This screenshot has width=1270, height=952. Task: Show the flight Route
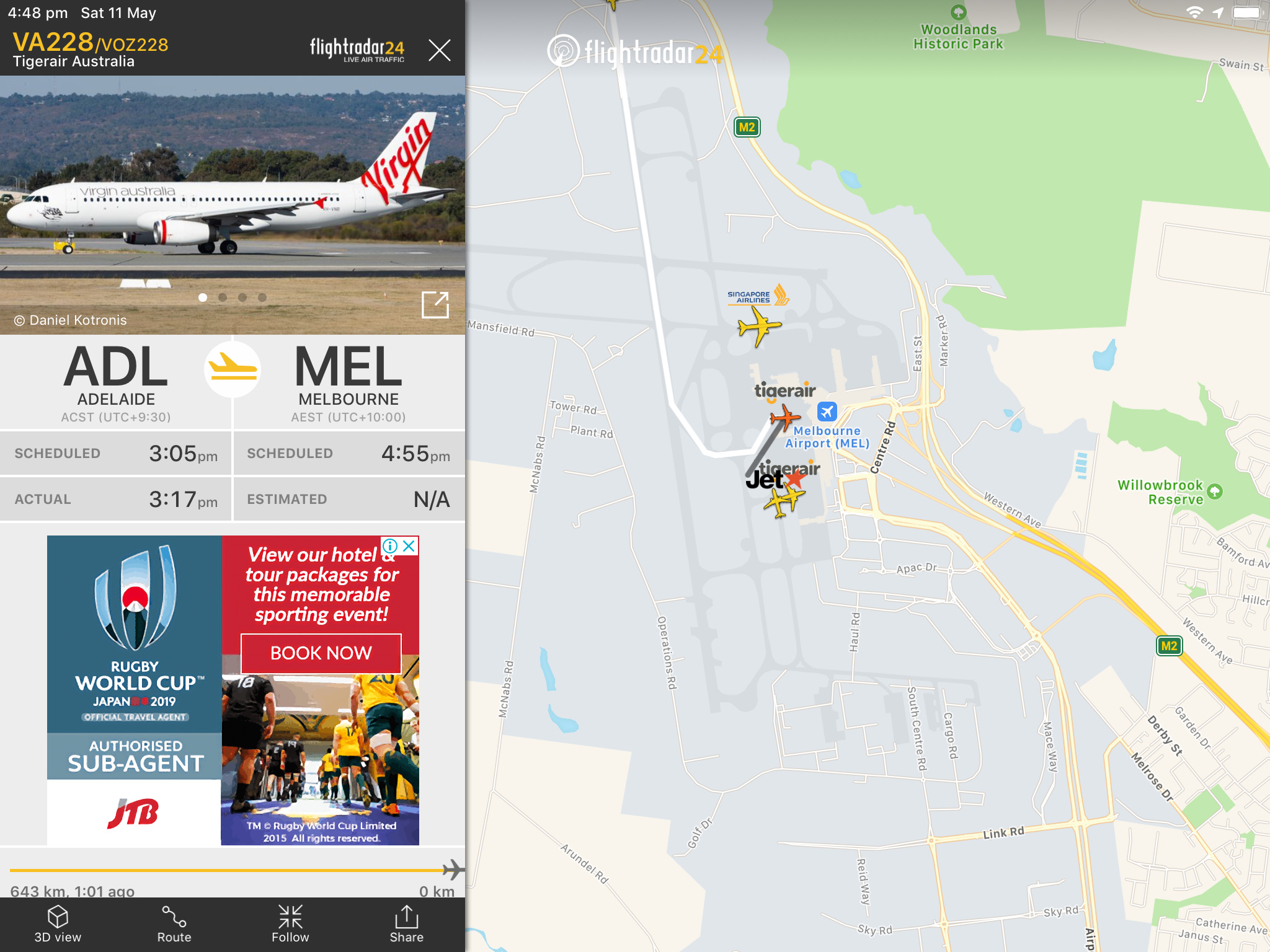click(x=174, y=924)
